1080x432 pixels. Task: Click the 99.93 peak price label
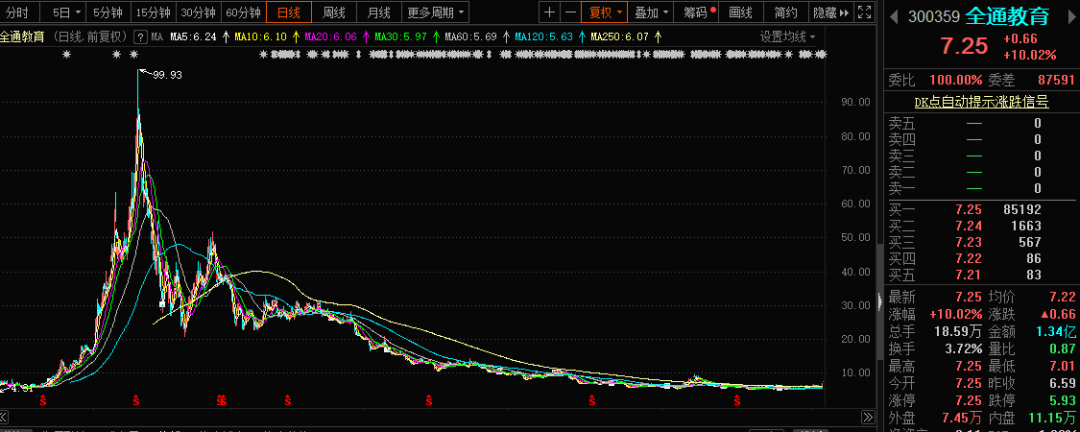(x=167, y=75)
